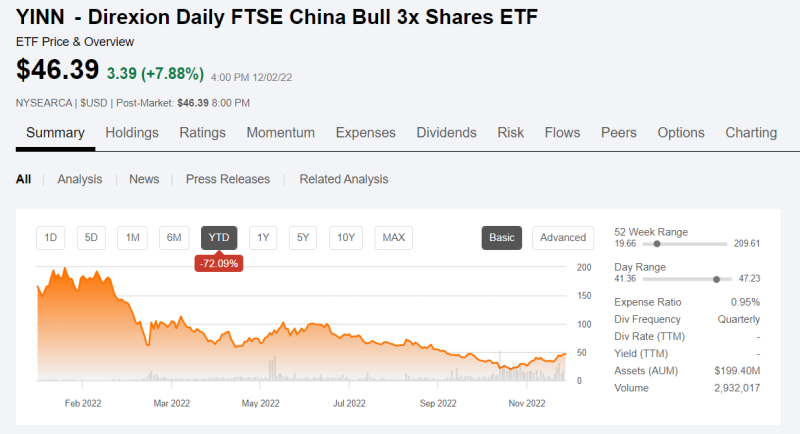Switch to Advanced chart mode

click(x=563, y=237)
